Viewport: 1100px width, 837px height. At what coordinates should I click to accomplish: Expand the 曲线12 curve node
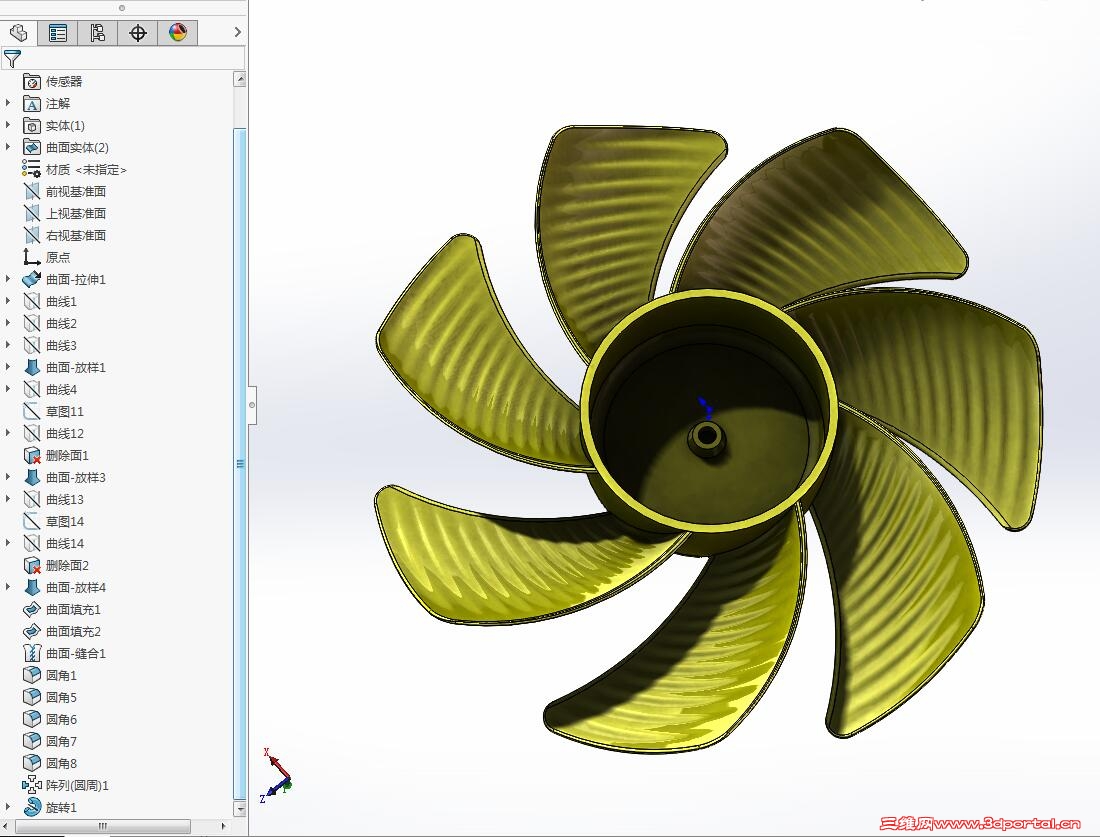point(8,433)
